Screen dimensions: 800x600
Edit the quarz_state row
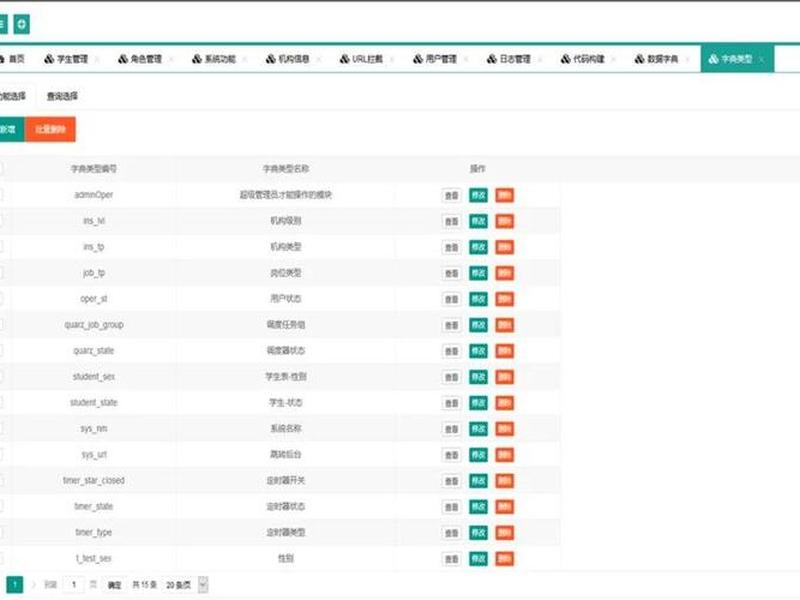pyautogui.click(x=478, y=351)
